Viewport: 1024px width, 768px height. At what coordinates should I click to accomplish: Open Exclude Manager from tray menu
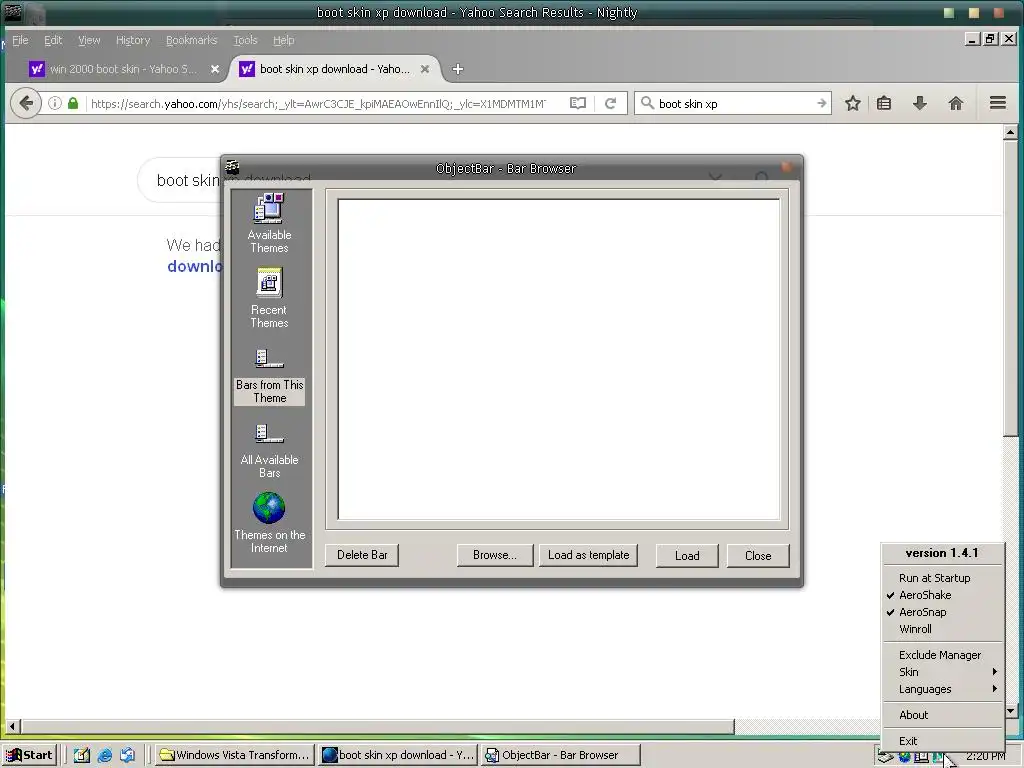(942, 655)
